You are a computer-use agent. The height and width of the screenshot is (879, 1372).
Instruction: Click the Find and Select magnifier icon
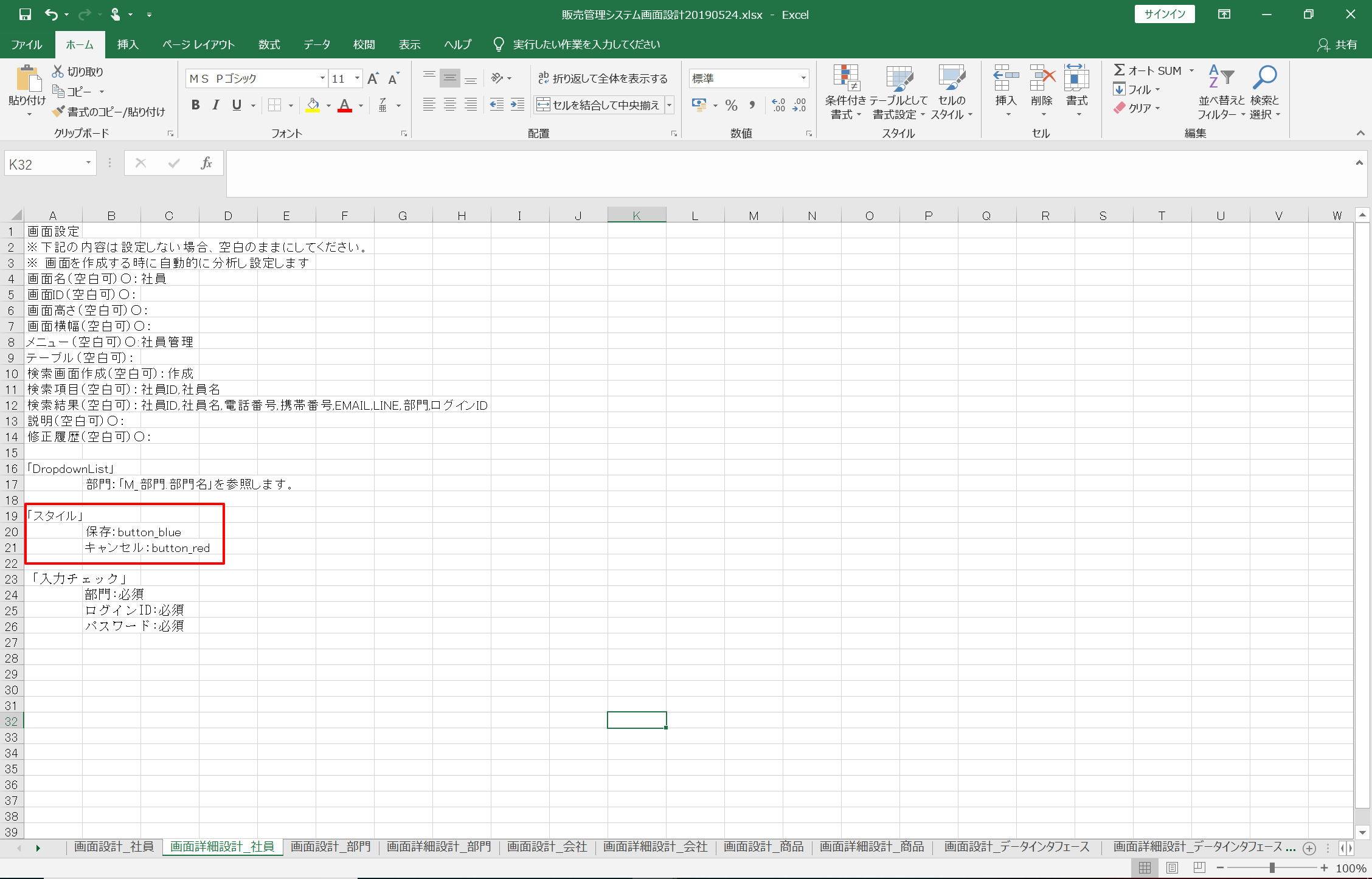click(x=1264, y=77)
